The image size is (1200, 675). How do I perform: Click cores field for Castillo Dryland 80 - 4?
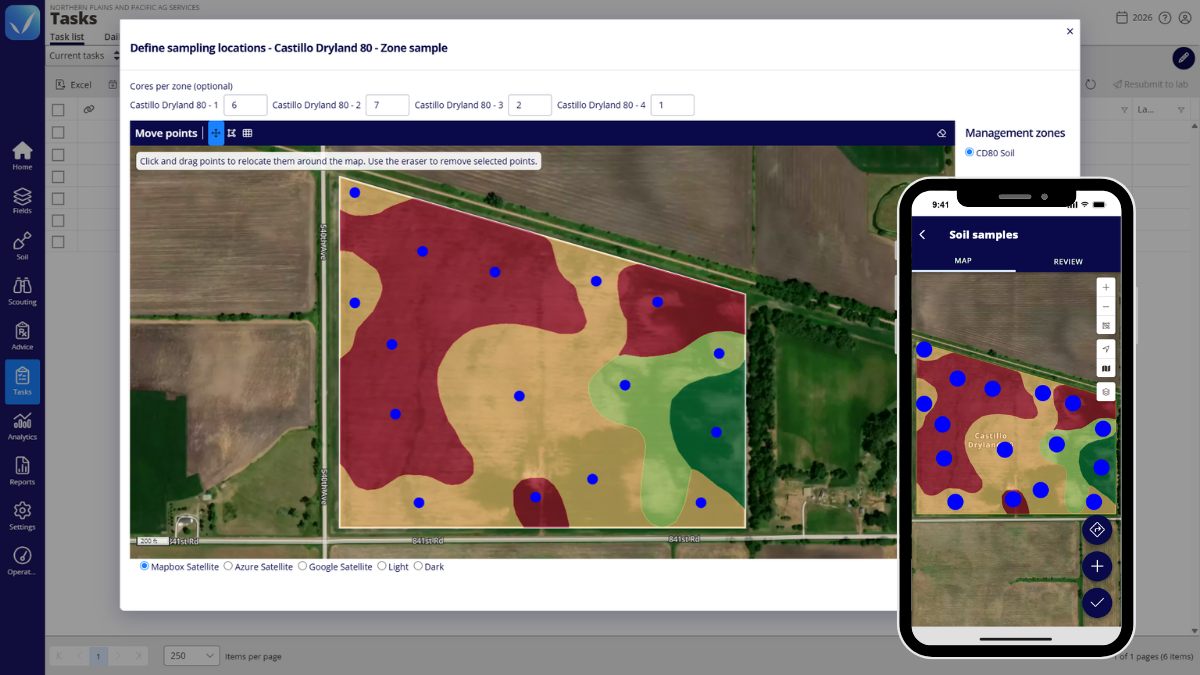[x=672, y=105]
